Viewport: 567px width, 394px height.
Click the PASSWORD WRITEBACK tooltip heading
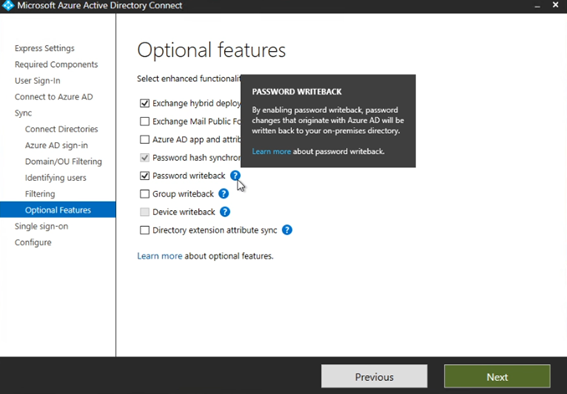click(297, 92)
